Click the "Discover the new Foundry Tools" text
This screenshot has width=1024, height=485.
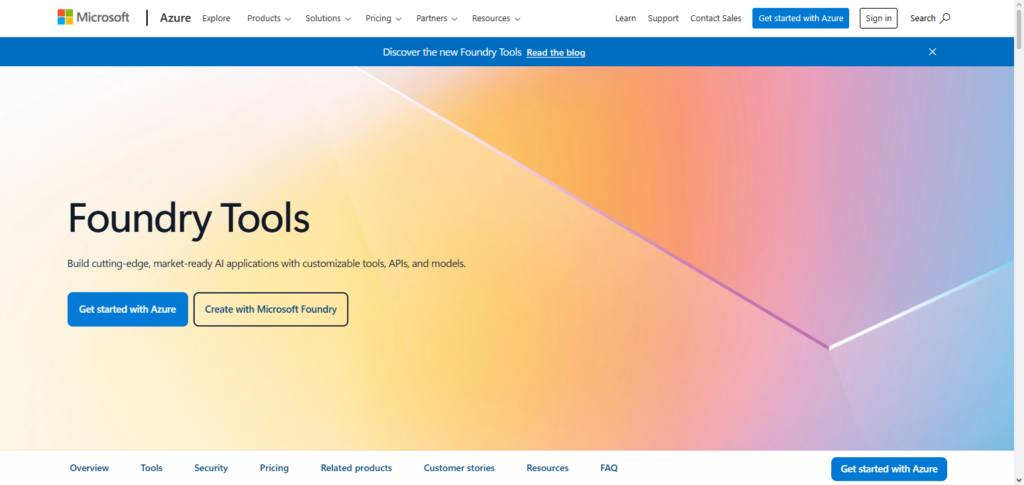coord(452,52)
